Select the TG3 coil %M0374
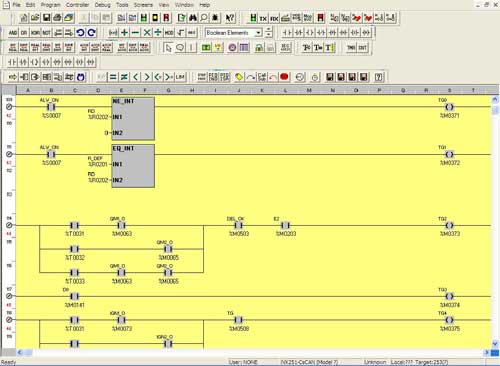The width and height of the screenshot is (500, 366). pyautogui.click(x=449, y=296)
